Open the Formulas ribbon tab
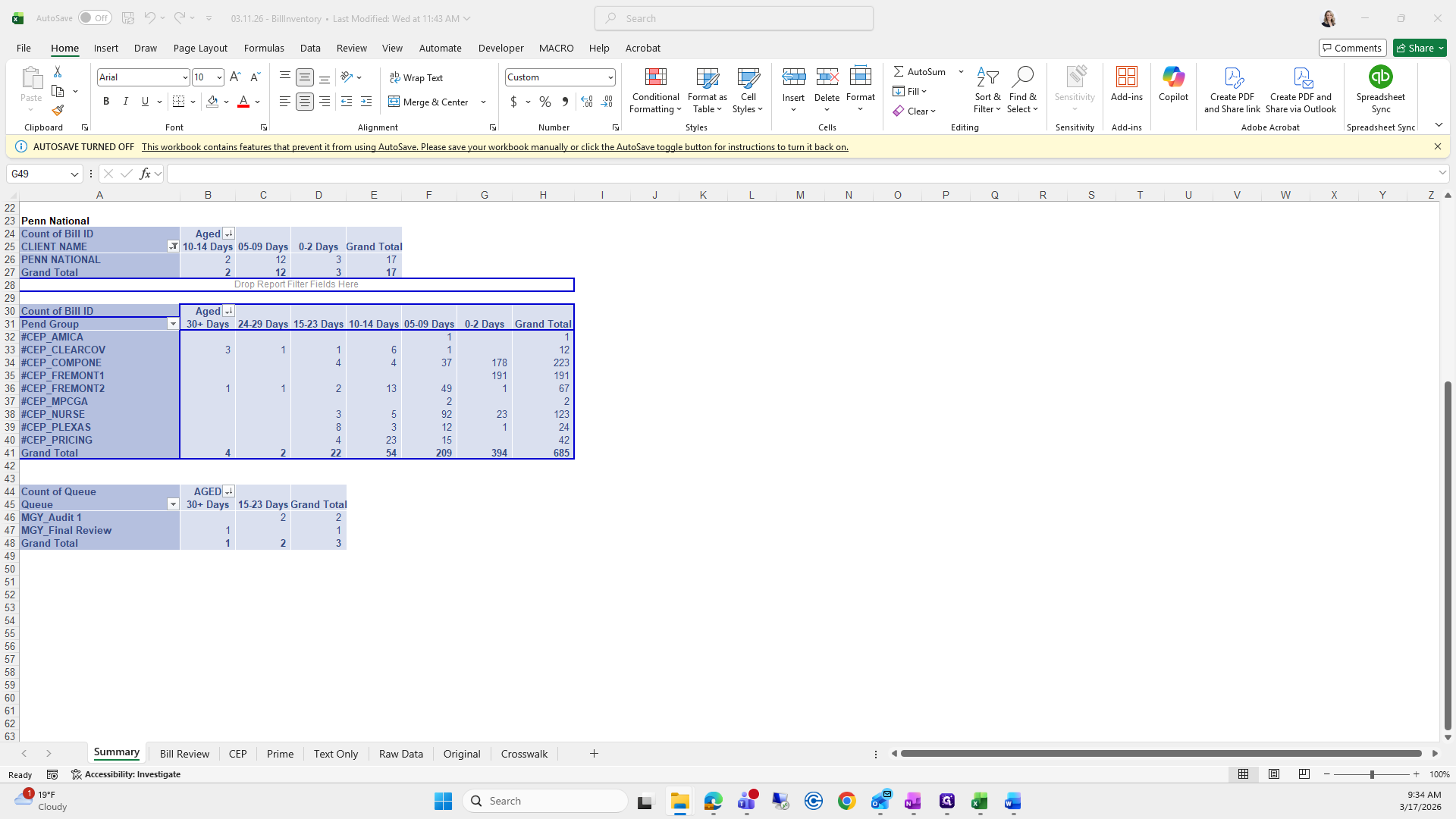 [x=264, y=48]
